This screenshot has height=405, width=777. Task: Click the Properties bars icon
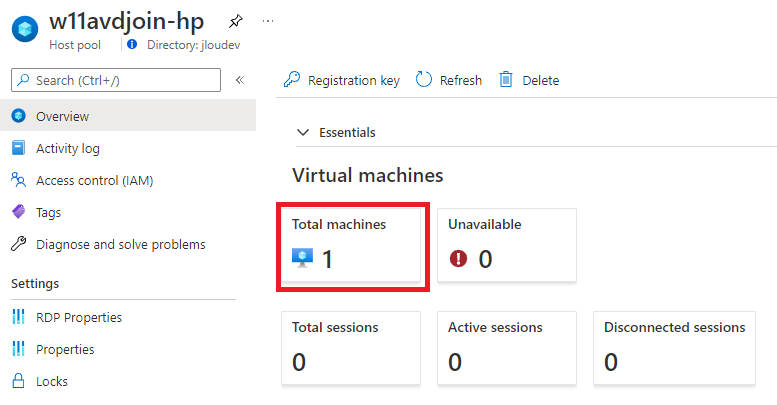(18, 349)
